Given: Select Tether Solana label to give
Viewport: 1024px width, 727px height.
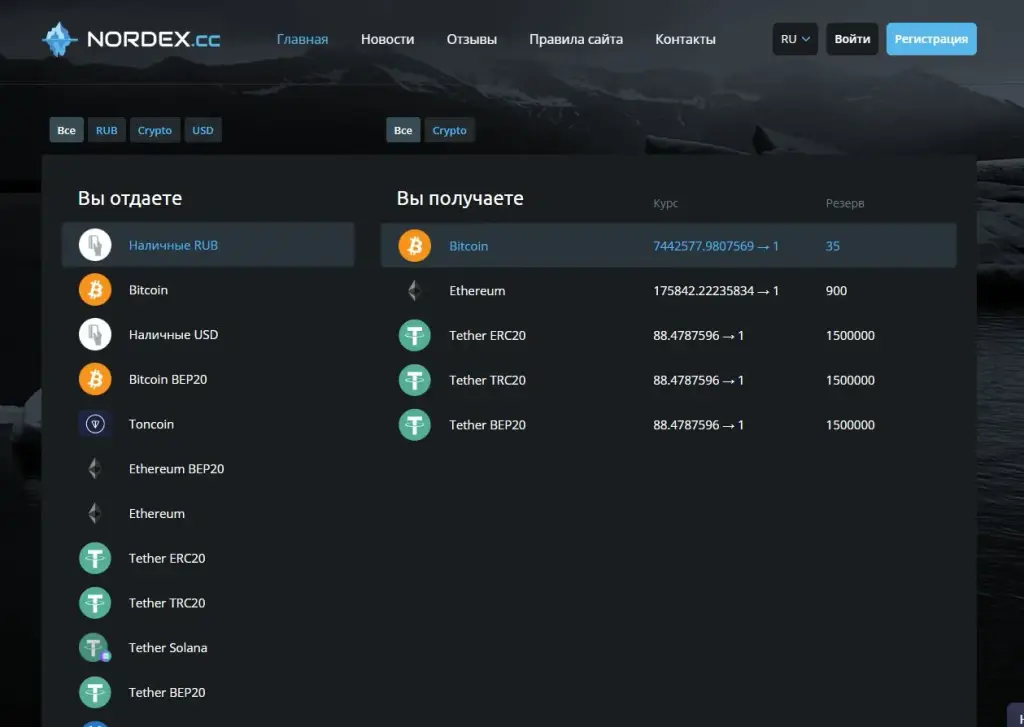Looking at the screenshot, I should tap(168, 648).
